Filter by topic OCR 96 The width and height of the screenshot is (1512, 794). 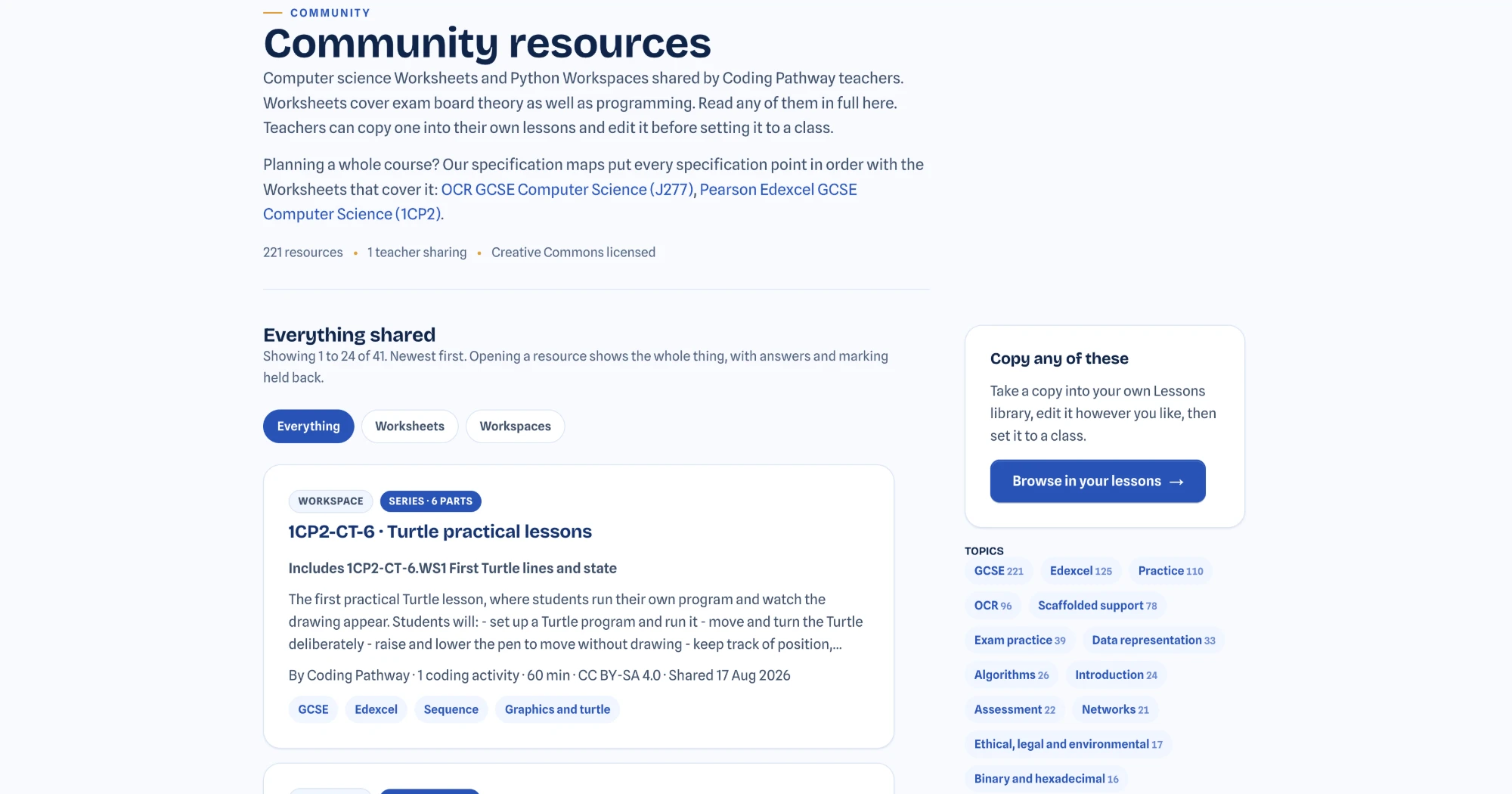pyautogui.click(x=993, y=606)
